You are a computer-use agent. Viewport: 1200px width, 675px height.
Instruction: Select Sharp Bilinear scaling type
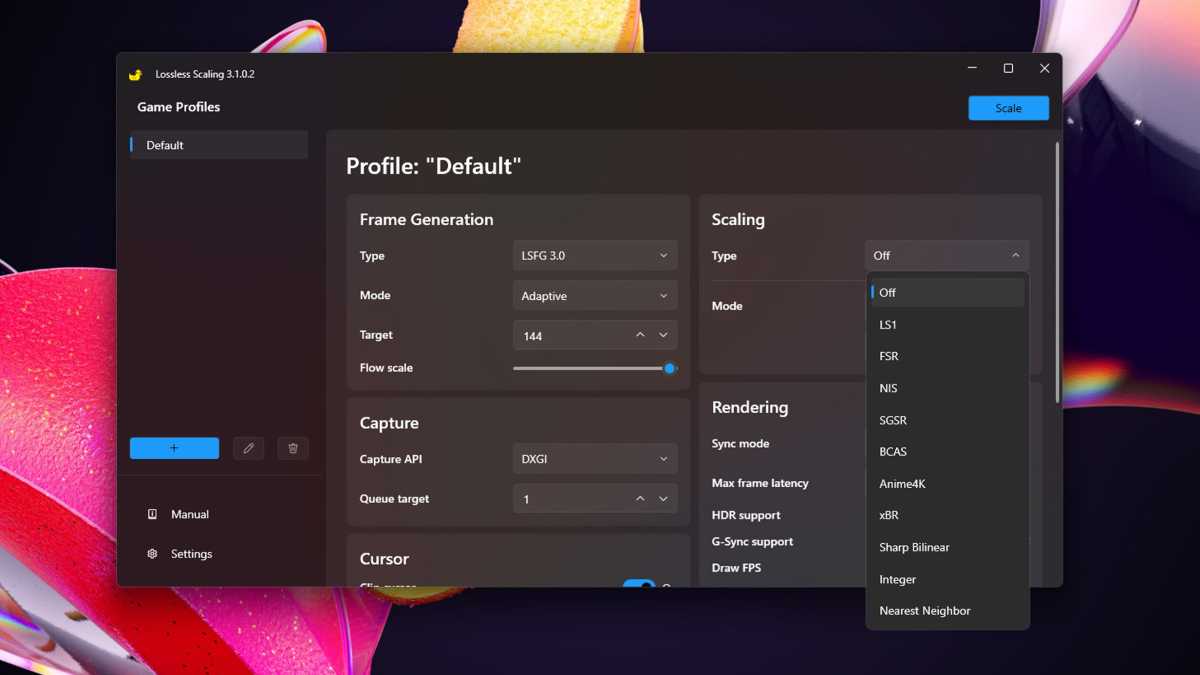(x=947, y=547)
